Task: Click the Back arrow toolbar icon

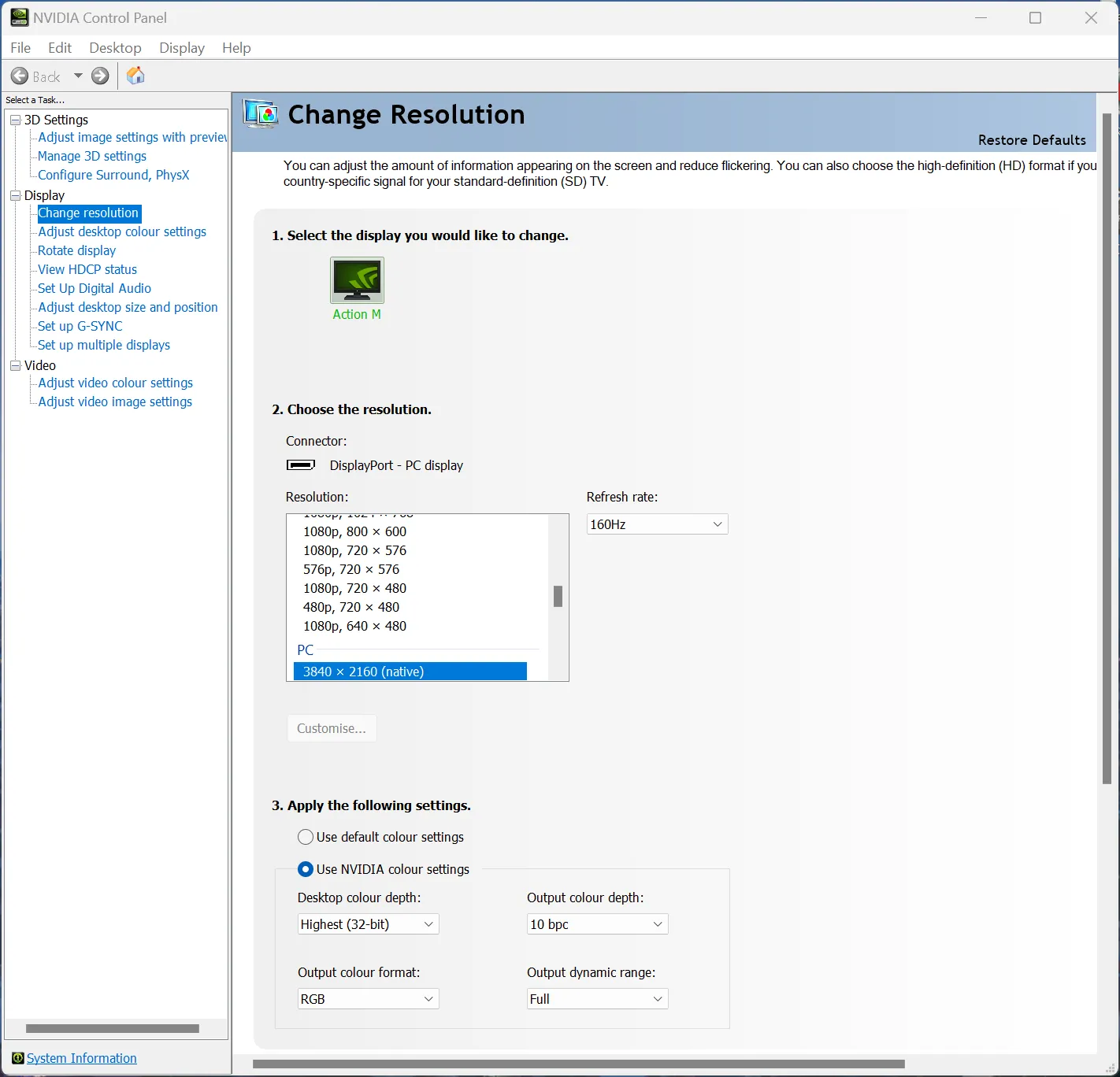Action: point(20,76)
